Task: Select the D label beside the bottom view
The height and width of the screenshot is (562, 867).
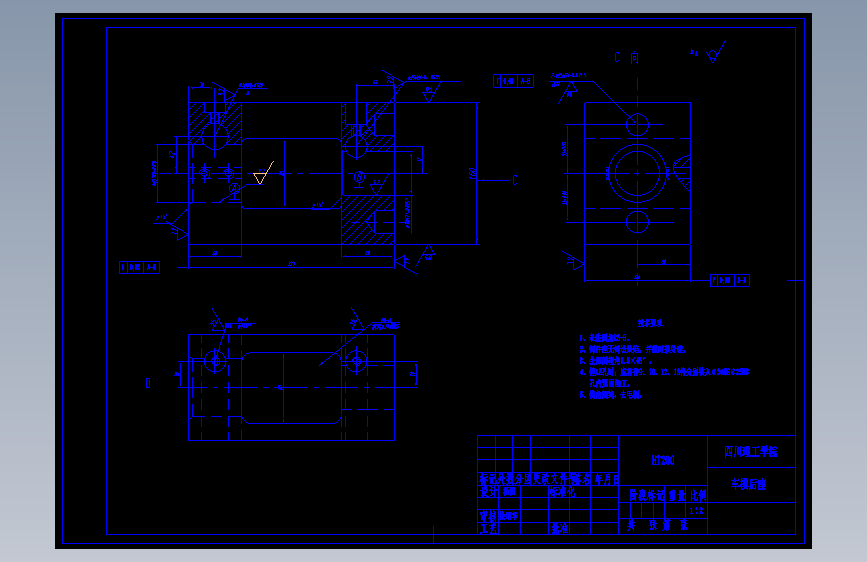Action: pyautogui.click(x=148, y=383)
